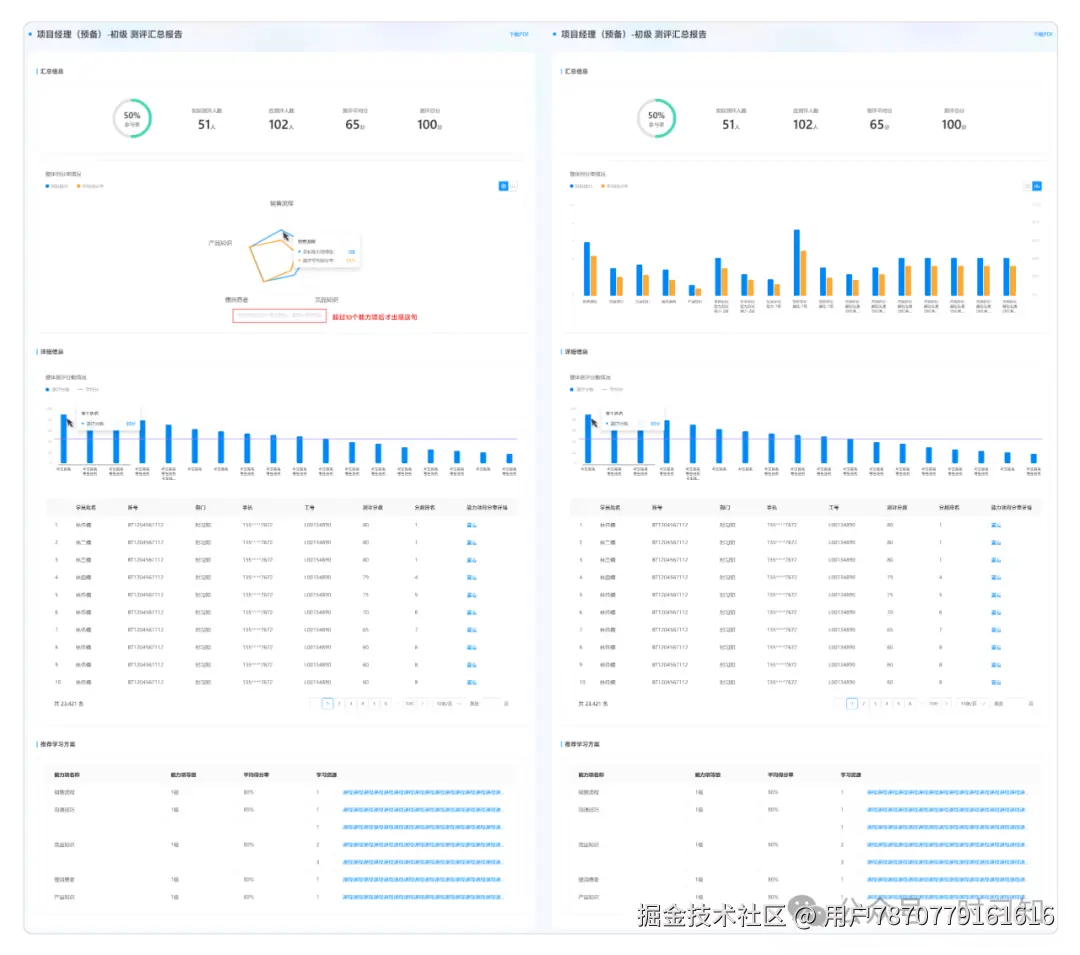The height and width of the screenshot is (955, 1080).
Task: Click first blue bar in left detail chart
Action: tap(64, 439)
